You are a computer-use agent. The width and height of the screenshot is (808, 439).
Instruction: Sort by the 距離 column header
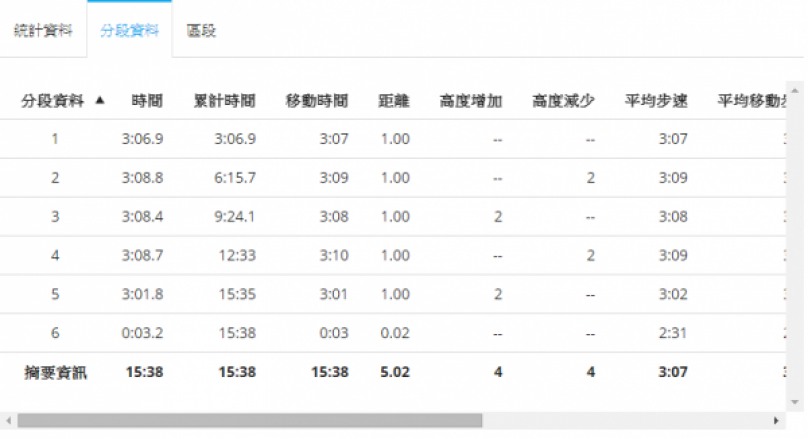click(x=394, y=100)
